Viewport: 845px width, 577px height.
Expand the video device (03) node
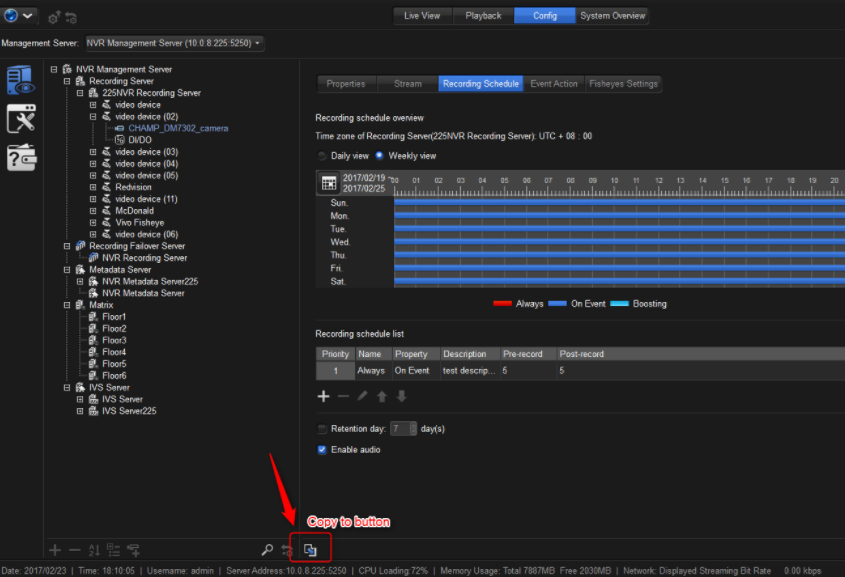click(93, 152)
